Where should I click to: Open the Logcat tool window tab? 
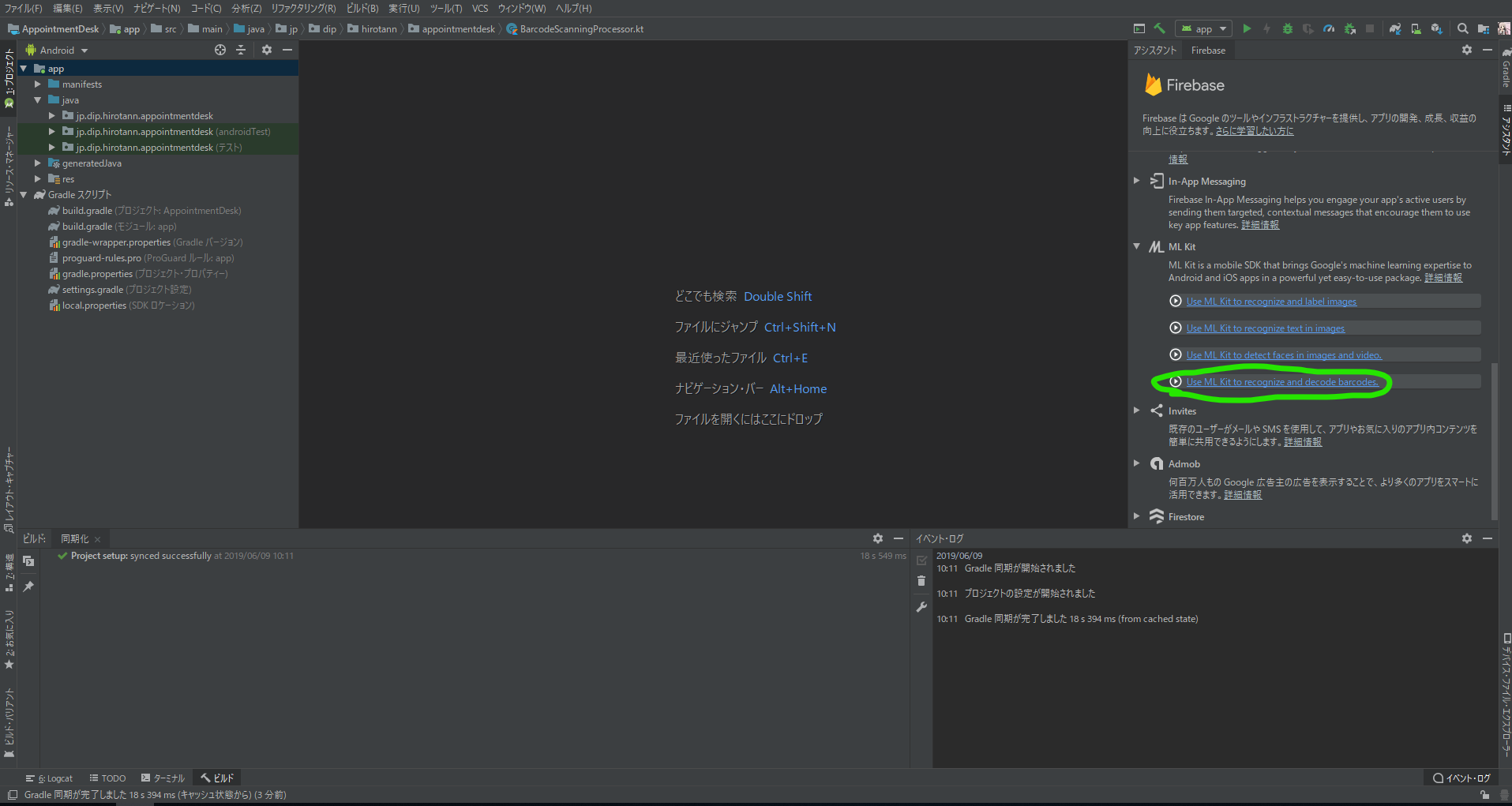[49, 778]
